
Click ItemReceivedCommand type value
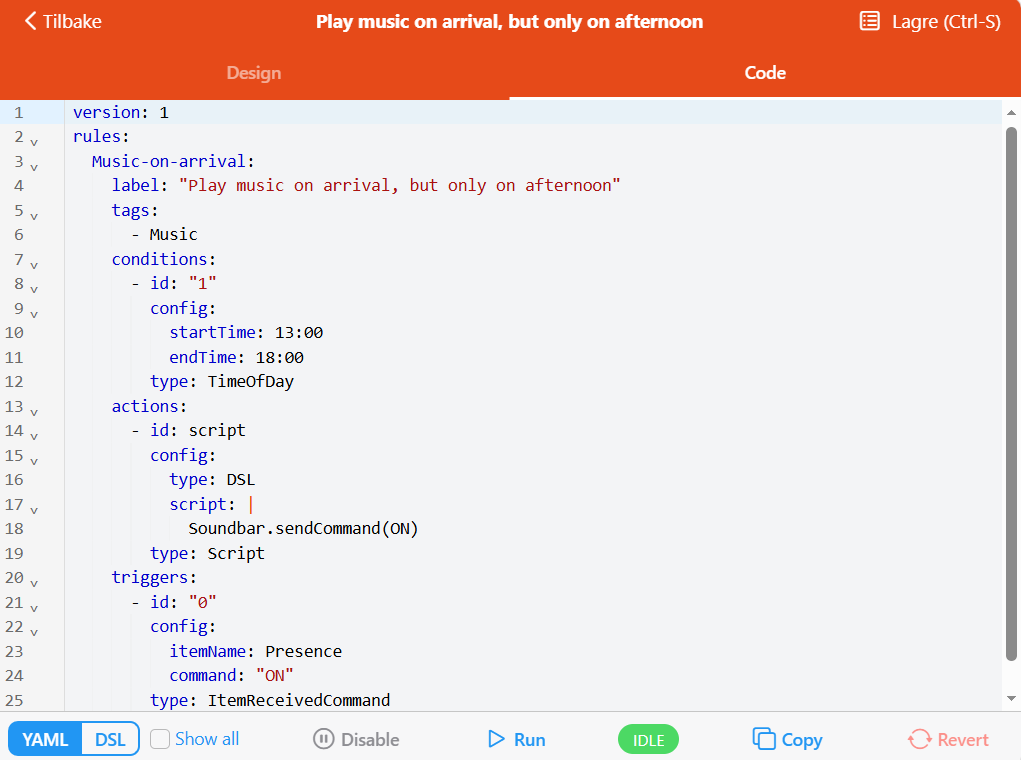pyautogui.click(x=299, y=701)
